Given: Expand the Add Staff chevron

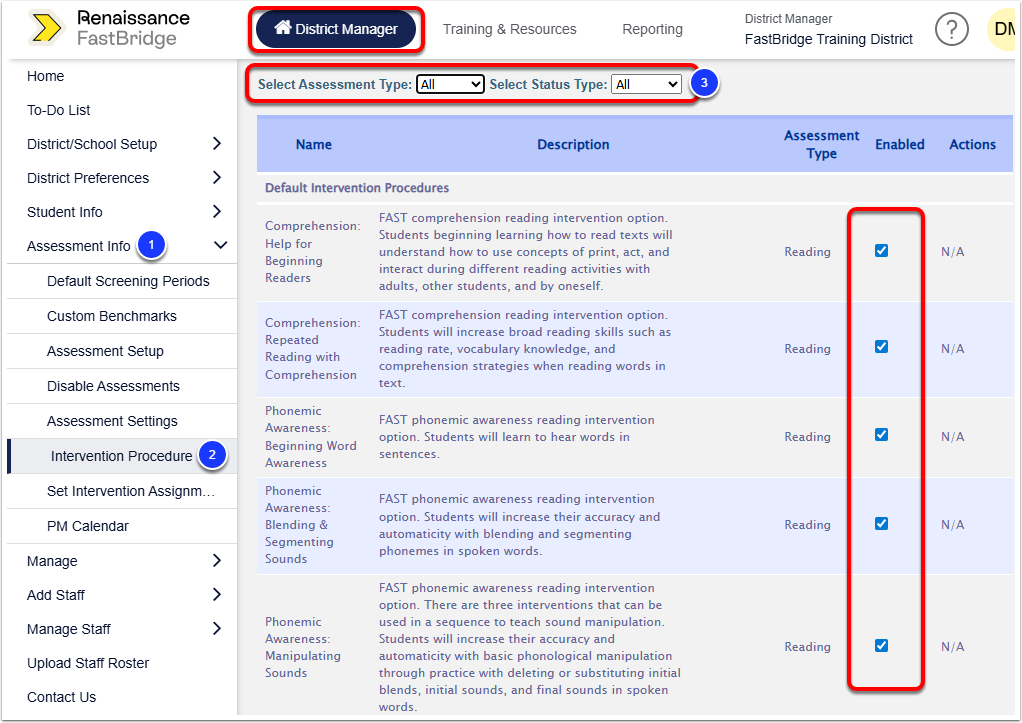Looking at the screenshot, I should [x=217, y=595].
